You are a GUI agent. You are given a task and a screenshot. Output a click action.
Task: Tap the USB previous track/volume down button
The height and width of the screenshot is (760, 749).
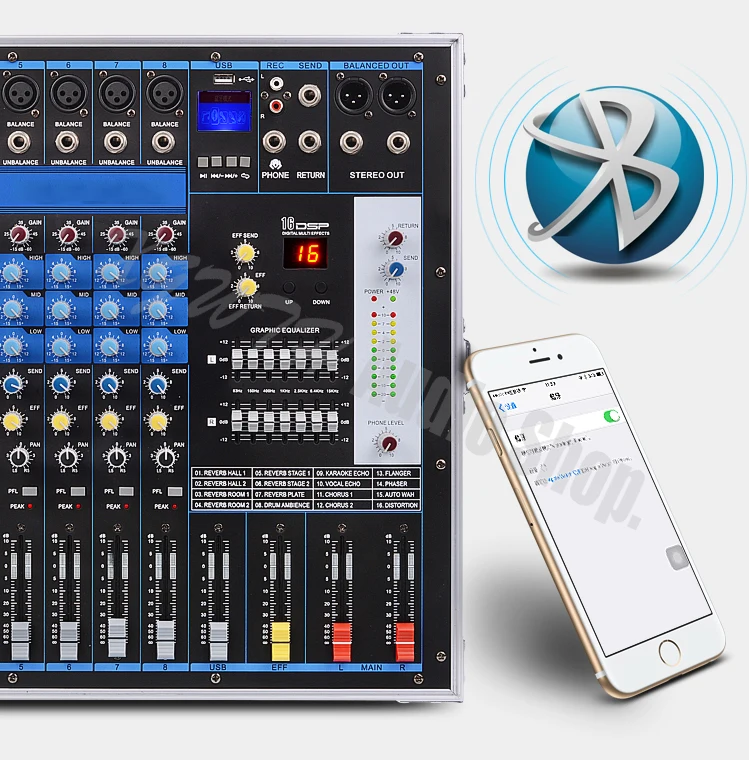tap(217, 161)
